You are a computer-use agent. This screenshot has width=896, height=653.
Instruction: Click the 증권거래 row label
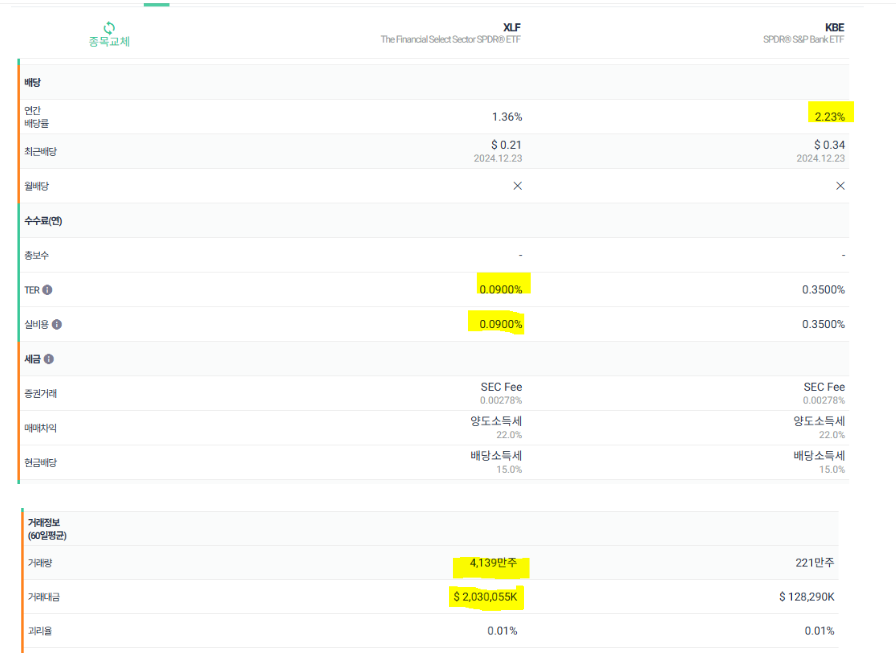[41, 394]
